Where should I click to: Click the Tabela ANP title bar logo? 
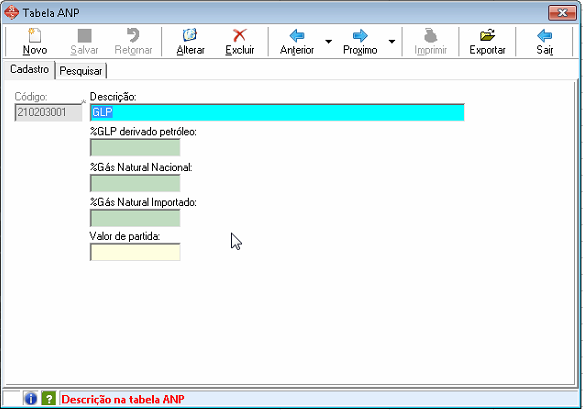coord(11,13)
